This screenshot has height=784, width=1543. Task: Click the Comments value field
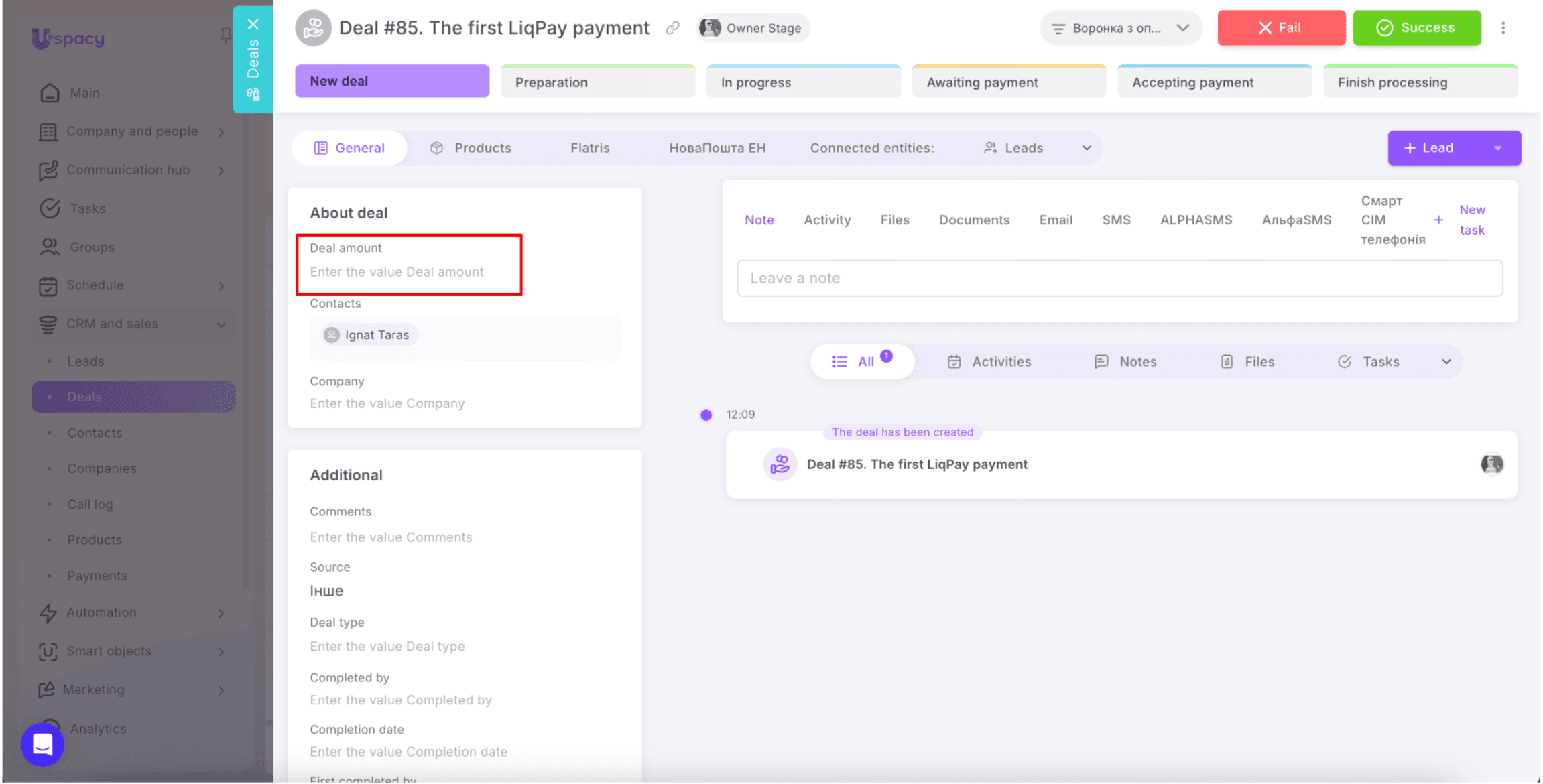(391, 537)
